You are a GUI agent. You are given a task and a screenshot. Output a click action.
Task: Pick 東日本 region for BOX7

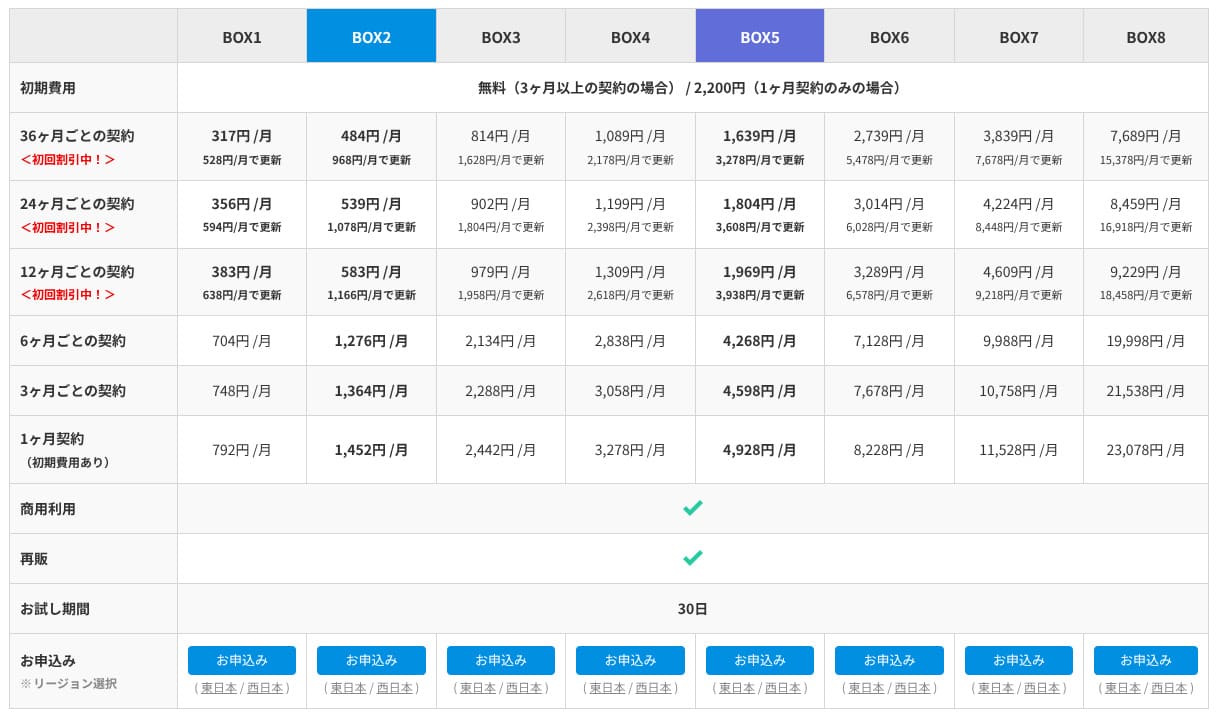tap(996, 688)
